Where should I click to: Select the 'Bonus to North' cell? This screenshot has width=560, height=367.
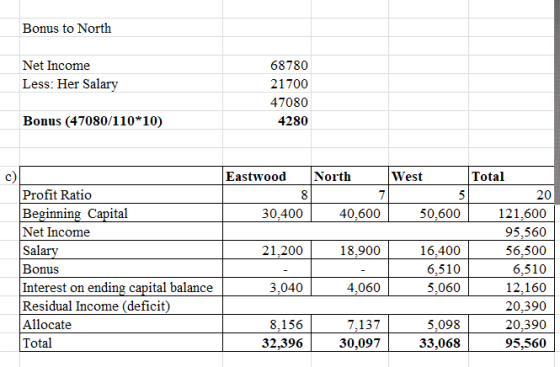coord(121,28)
